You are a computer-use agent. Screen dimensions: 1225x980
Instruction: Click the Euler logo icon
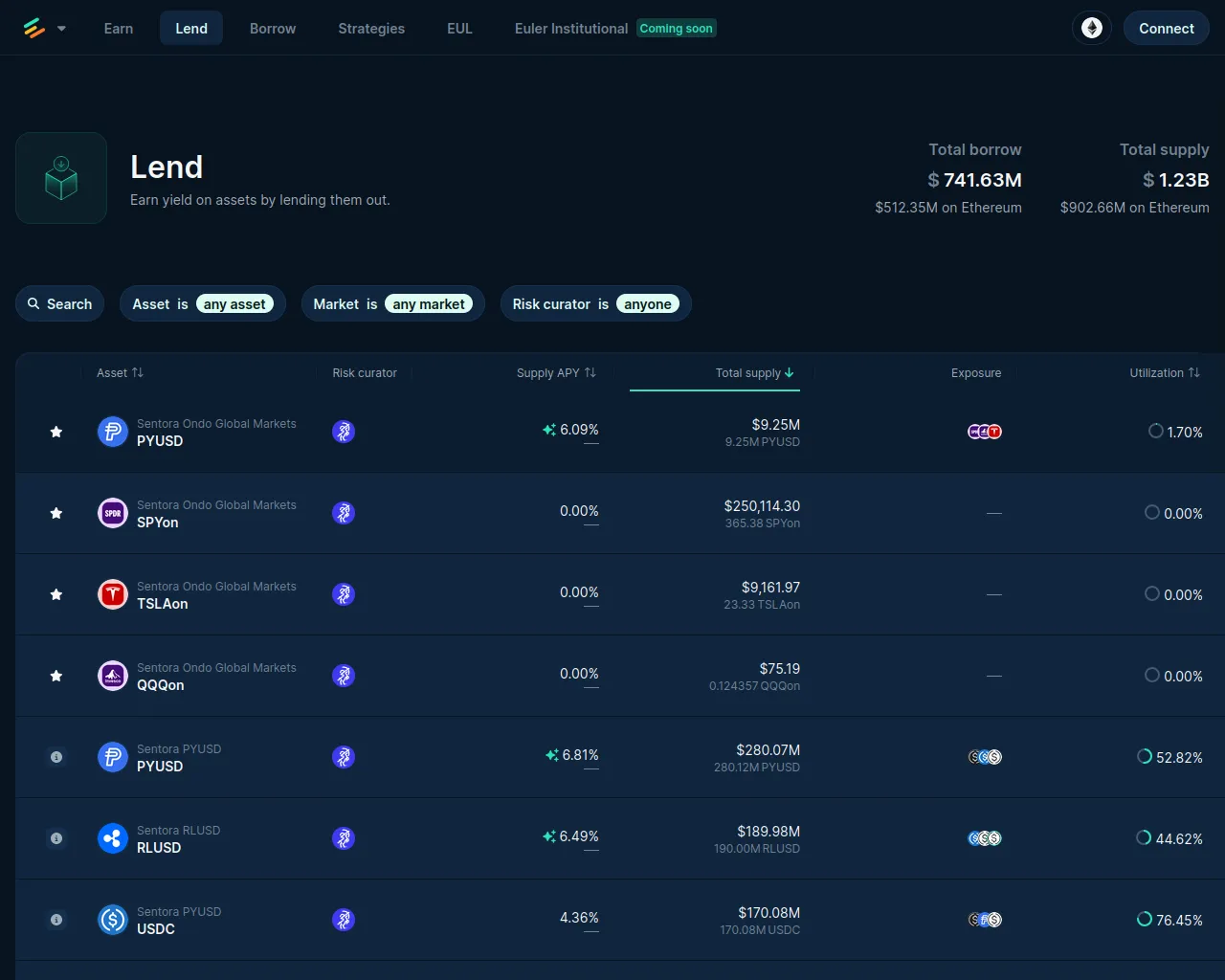click(34, 29)
